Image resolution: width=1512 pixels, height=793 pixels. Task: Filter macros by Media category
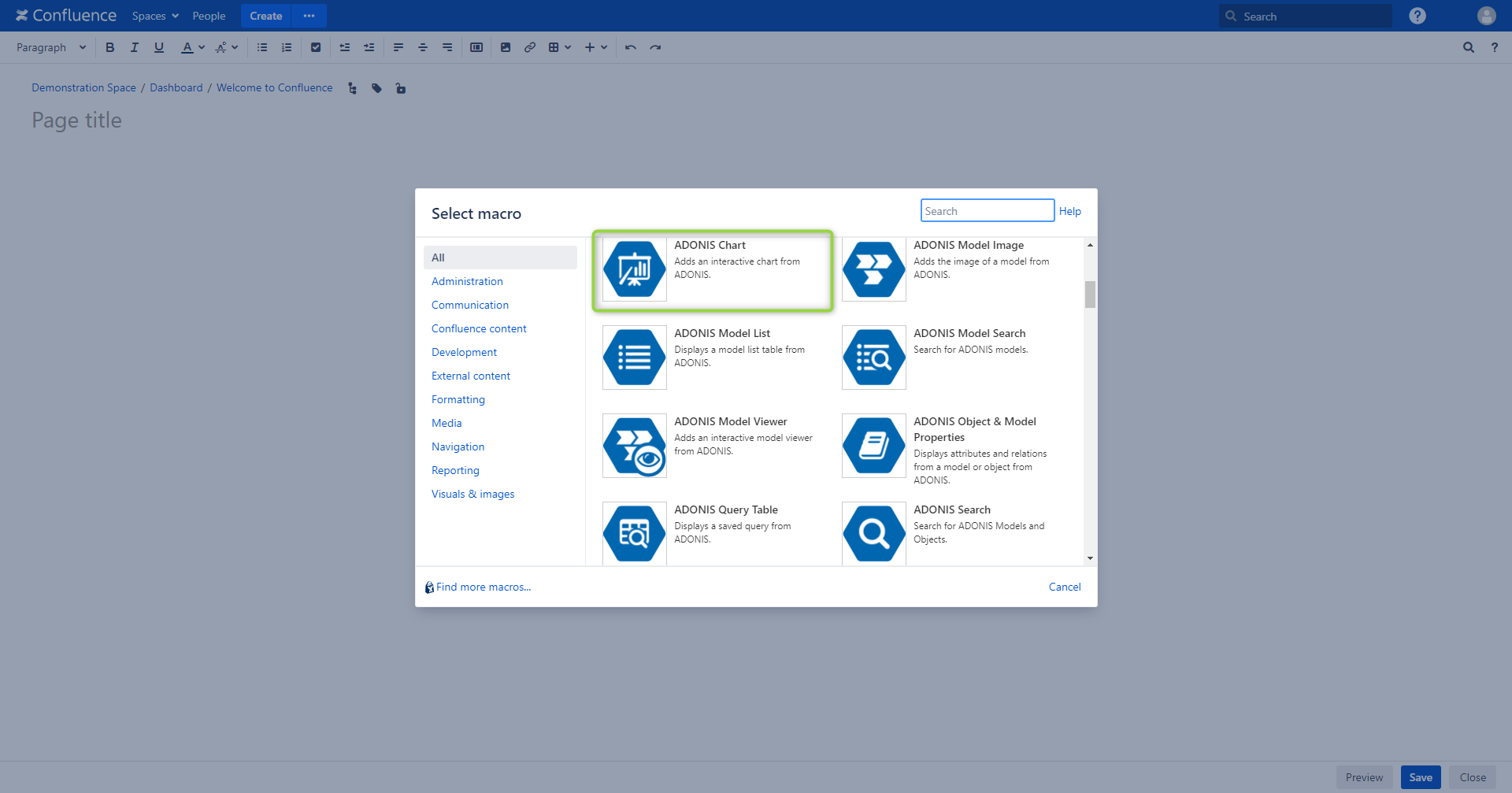447,423
